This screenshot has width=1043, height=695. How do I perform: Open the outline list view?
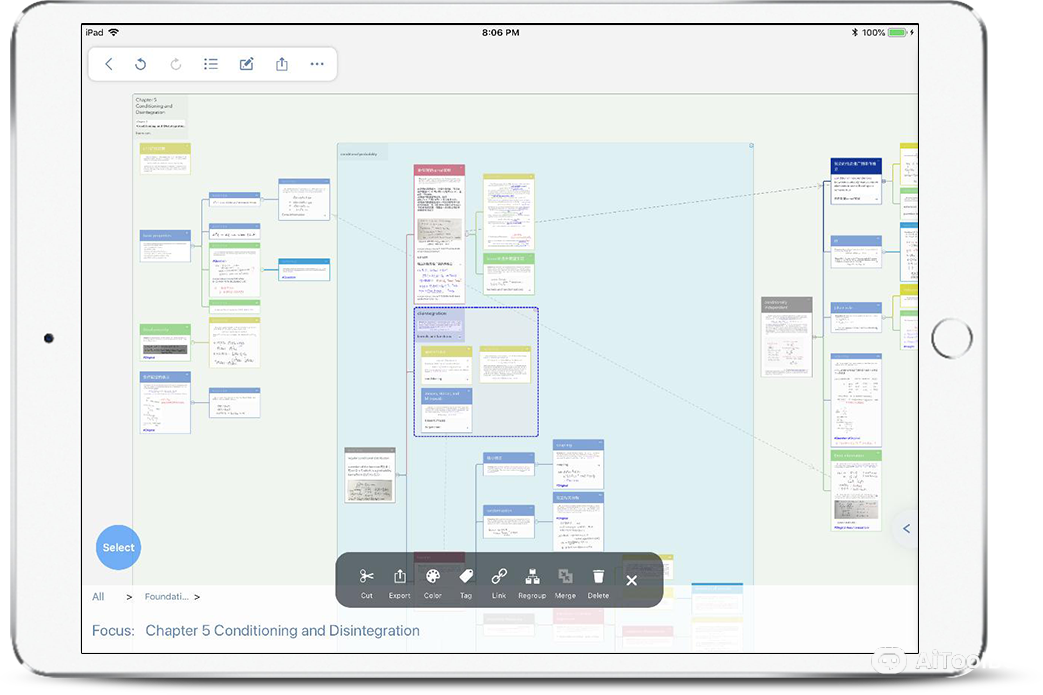pos(211,64)
